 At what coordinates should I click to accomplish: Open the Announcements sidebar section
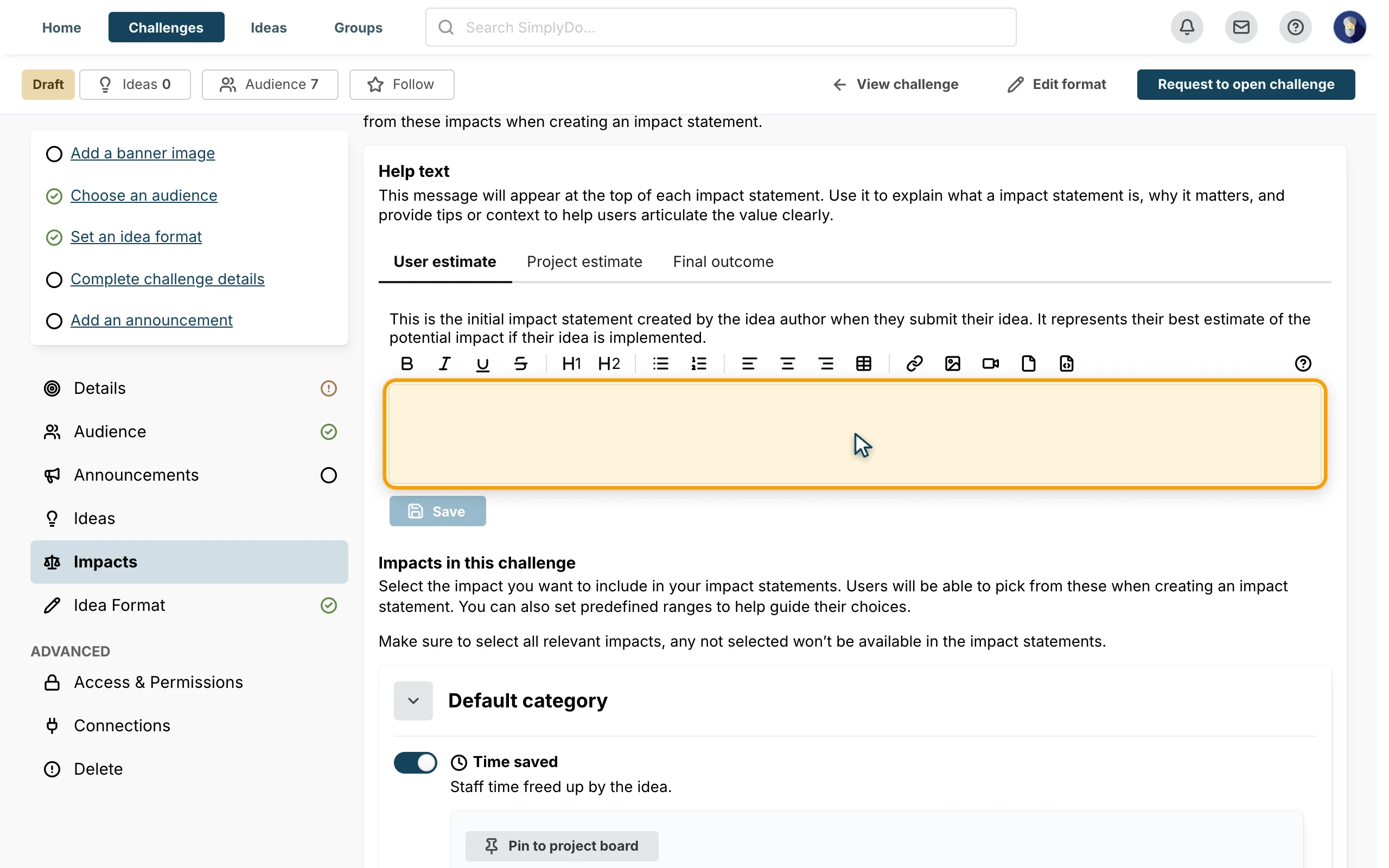pyautogui.click(x=189, y=475)
